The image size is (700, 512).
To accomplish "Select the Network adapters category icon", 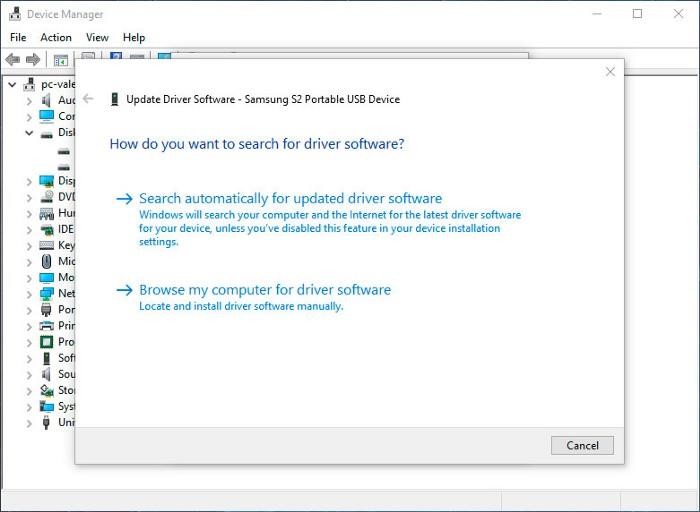I will [46, 294].
